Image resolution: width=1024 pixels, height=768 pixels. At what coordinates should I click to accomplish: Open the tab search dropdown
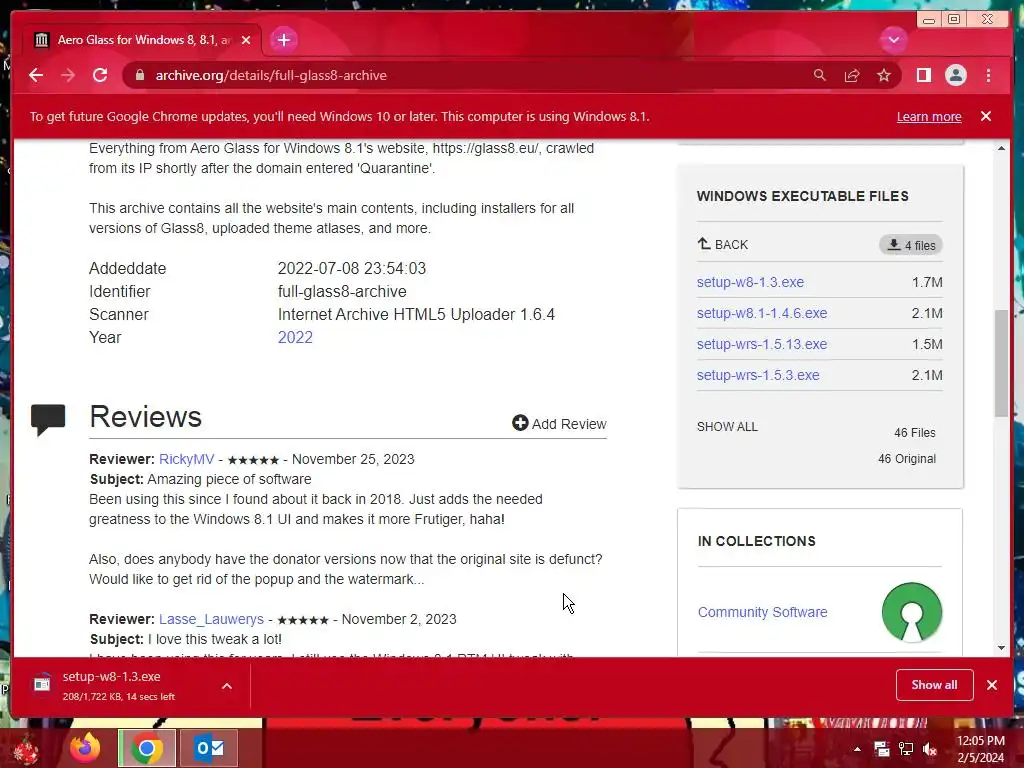[893, 40]
